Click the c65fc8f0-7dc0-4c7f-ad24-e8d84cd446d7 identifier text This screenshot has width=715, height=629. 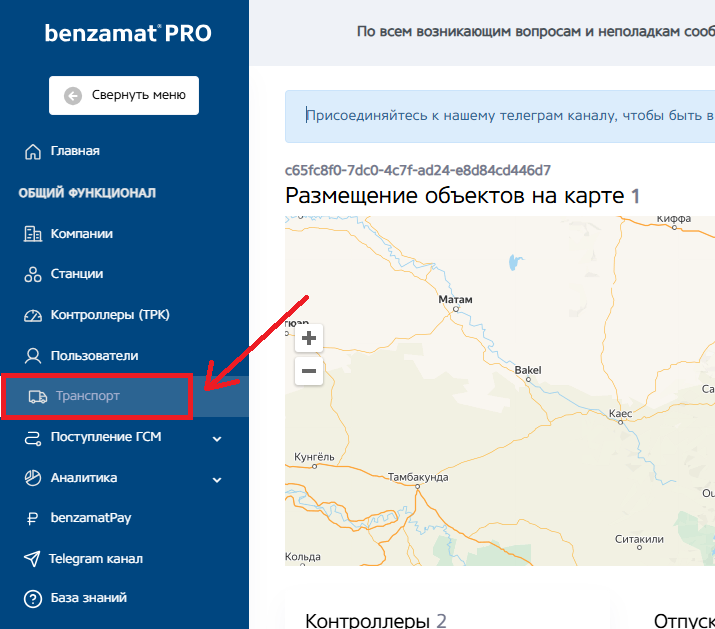point(418,171)
